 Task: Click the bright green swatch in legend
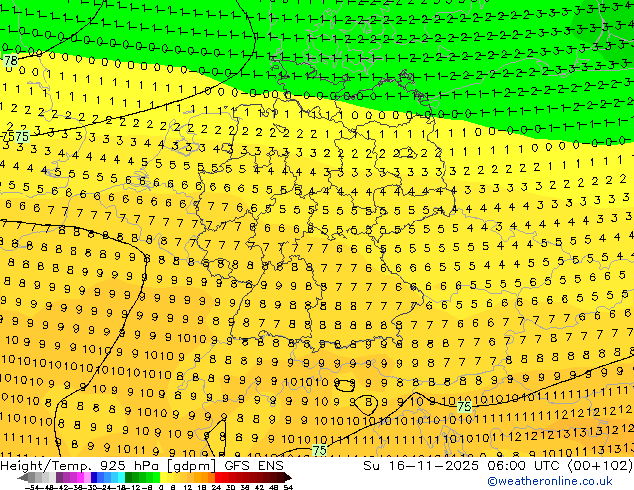tap(156, 477)
